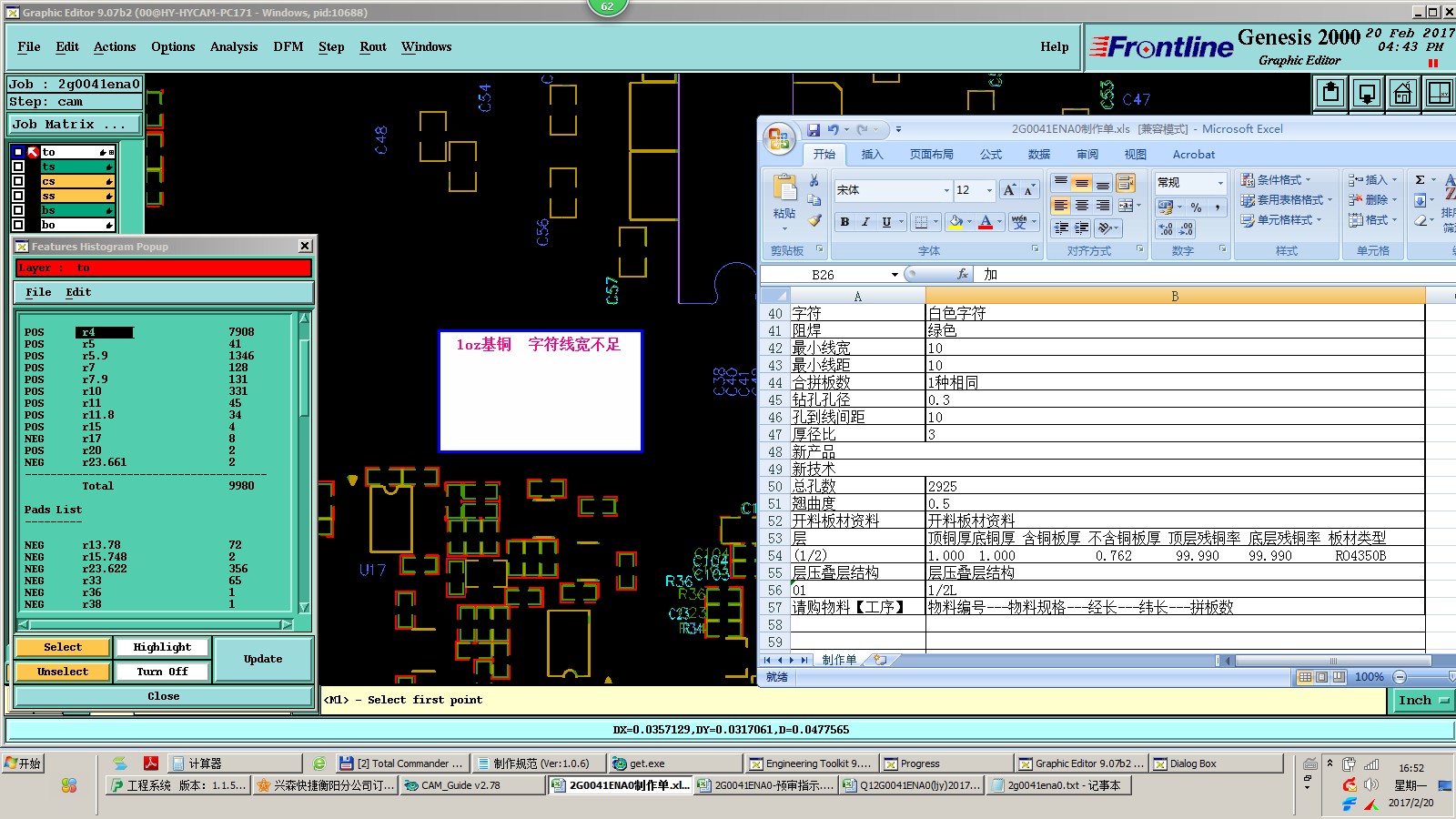Apply fill color with paint bucket

coord(955,222)
